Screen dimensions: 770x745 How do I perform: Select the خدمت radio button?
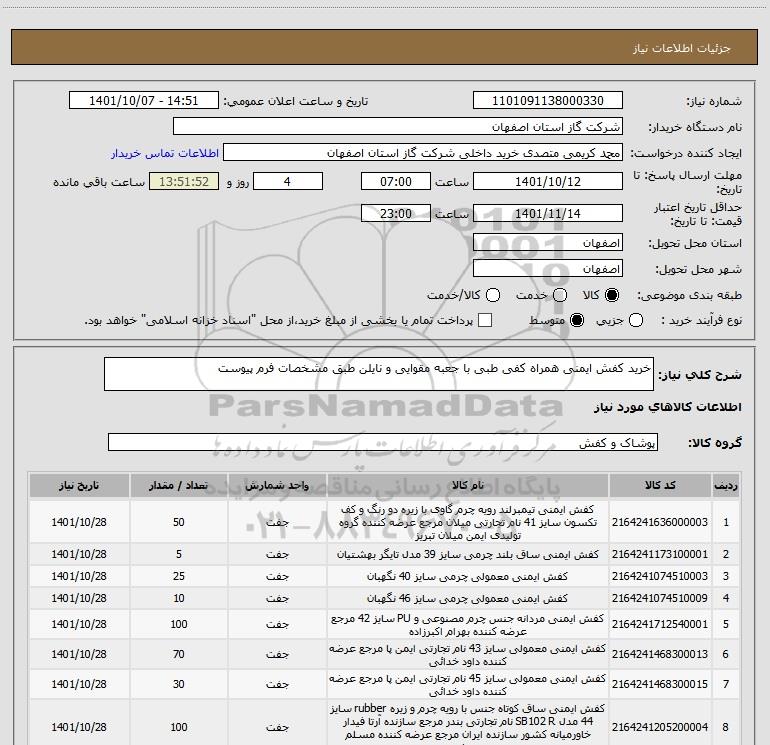click(x=560, y=295)
